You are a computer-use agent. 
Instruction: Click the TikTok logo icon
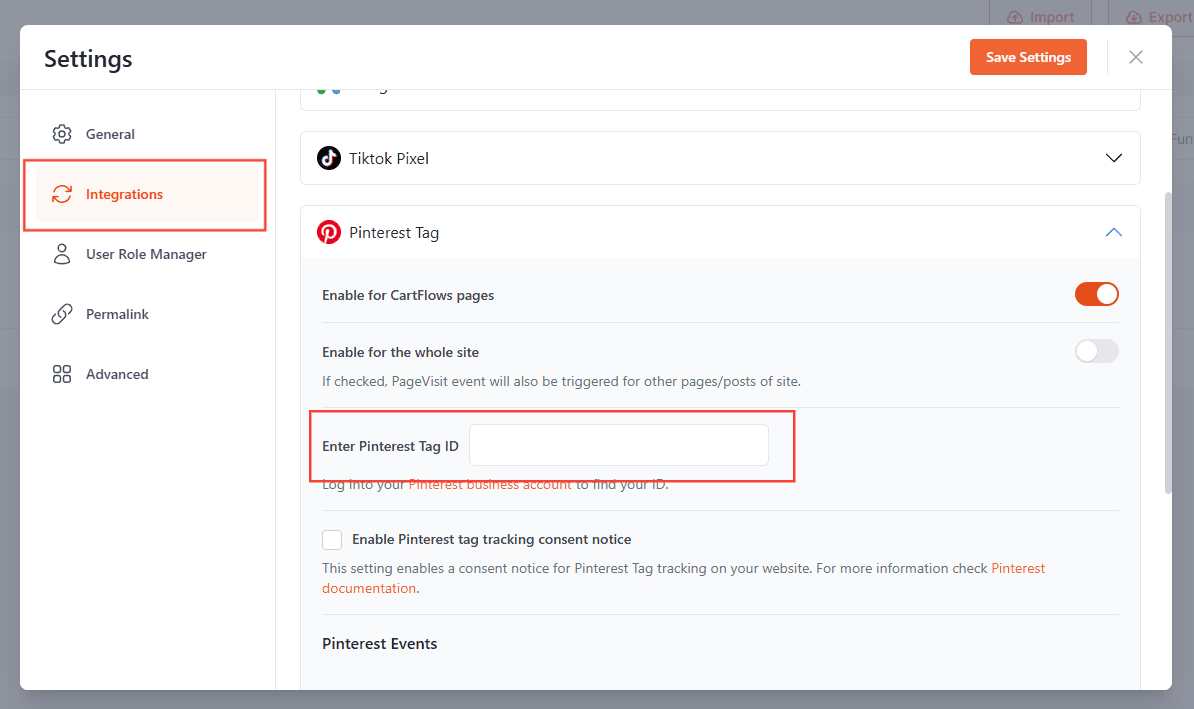(329, 158)
